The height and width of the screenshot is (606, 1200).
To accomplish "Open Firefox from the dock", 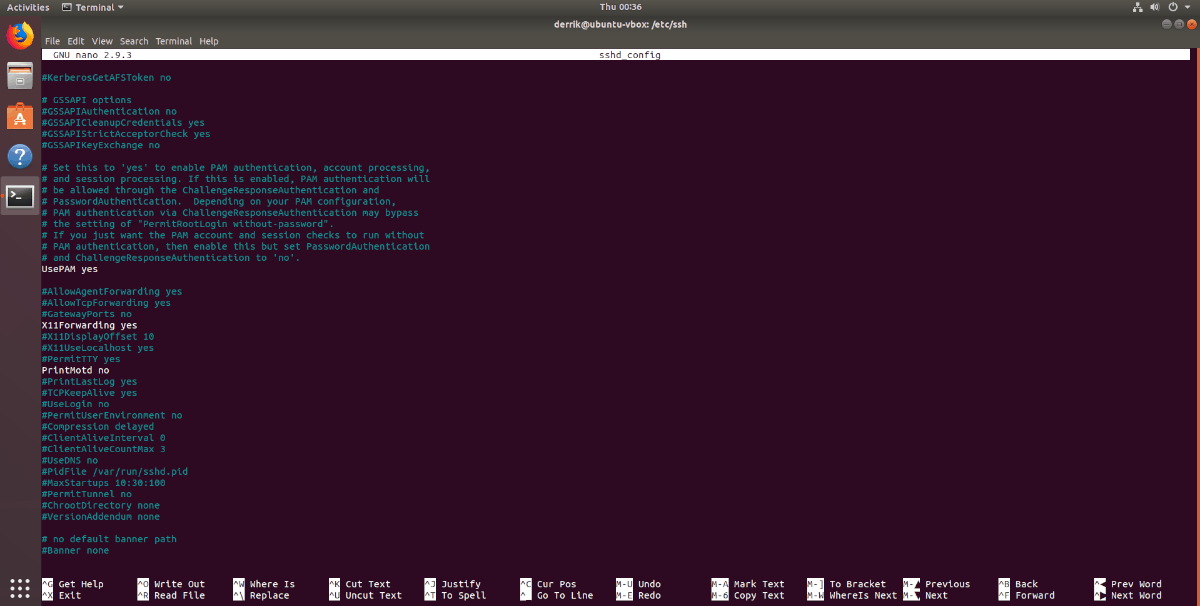I will coord(20,37).
